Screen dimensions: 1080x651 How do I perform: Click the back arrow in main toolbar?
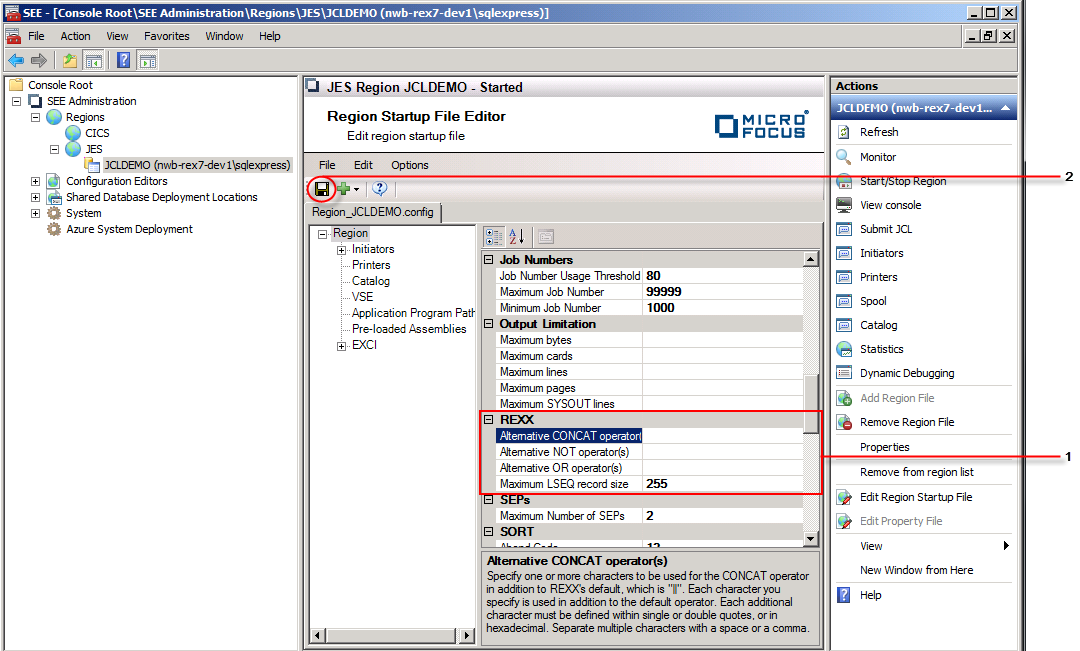pos(16,60)
